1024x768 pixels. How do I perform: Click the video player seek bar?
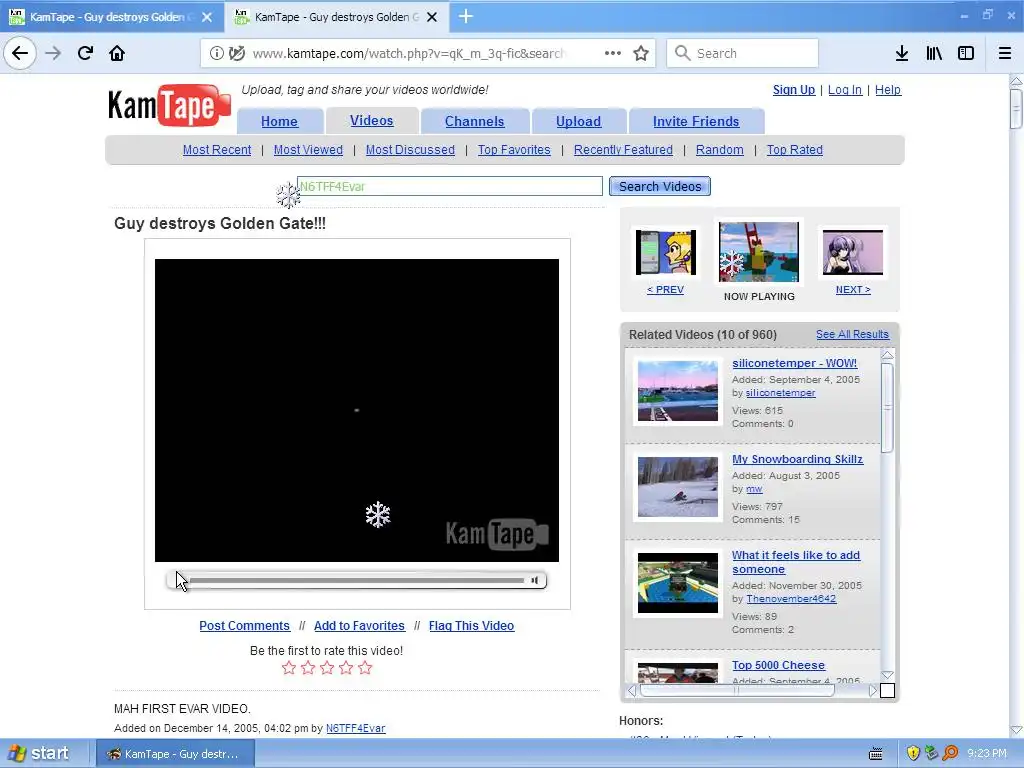click(357, 580)
